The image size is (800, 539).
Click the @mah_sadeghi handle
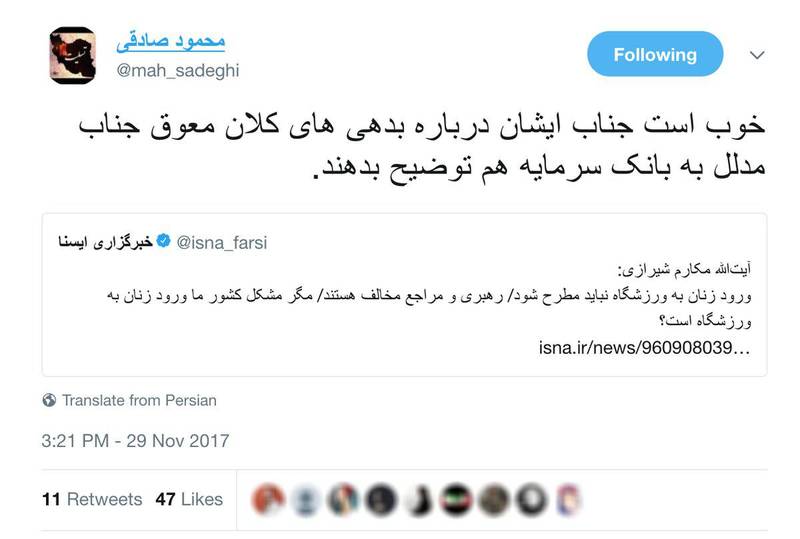(x=178, y=70)
